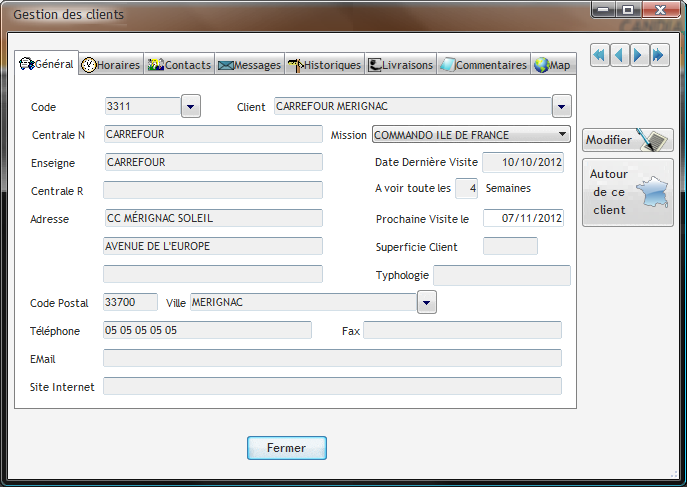Switch to the Commentaires tab
The width and height of the screenshot is (687, 487).
[484, 65]
